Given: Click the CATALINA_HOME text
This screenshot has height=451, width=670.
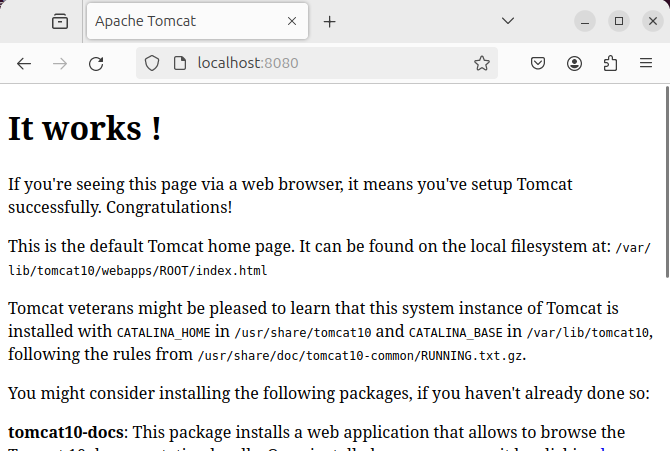Looking at the screenshot, I should click(x=164, y=333).
